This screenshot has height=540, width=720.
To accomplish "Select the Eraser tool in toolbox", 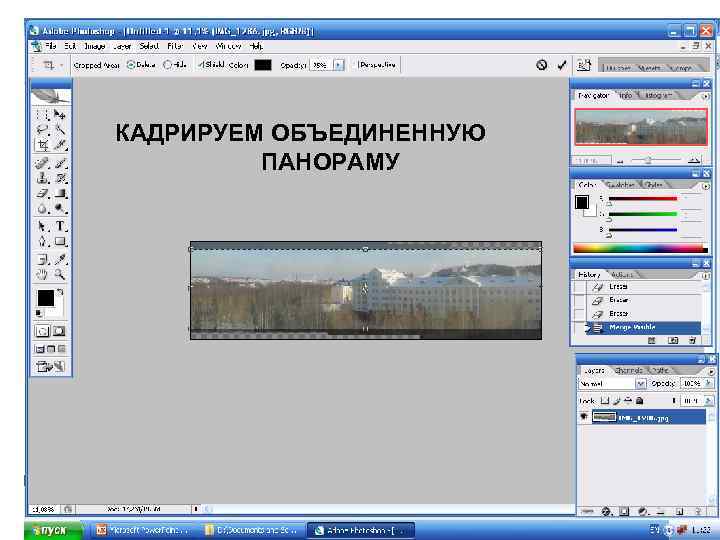I will tap(43, 193).
